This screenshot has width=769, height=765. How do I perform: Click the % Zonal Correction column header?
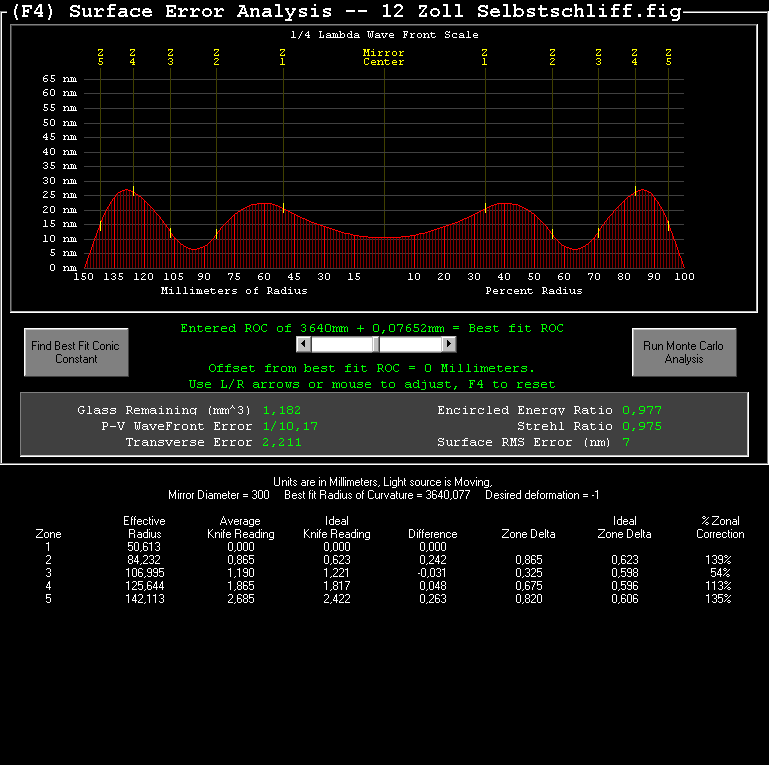[720, 527]
